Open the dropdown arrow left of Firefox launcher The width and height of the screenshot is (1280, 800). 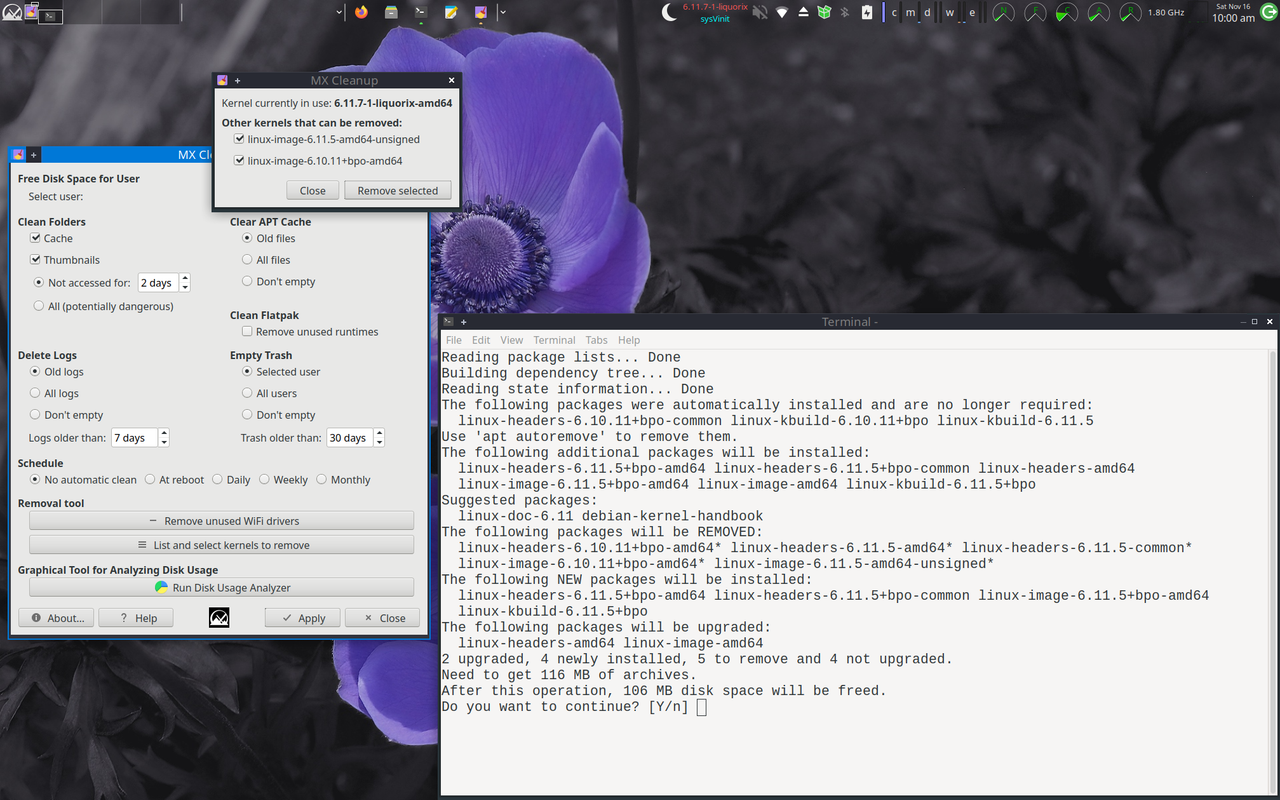(x=339, y=12)
